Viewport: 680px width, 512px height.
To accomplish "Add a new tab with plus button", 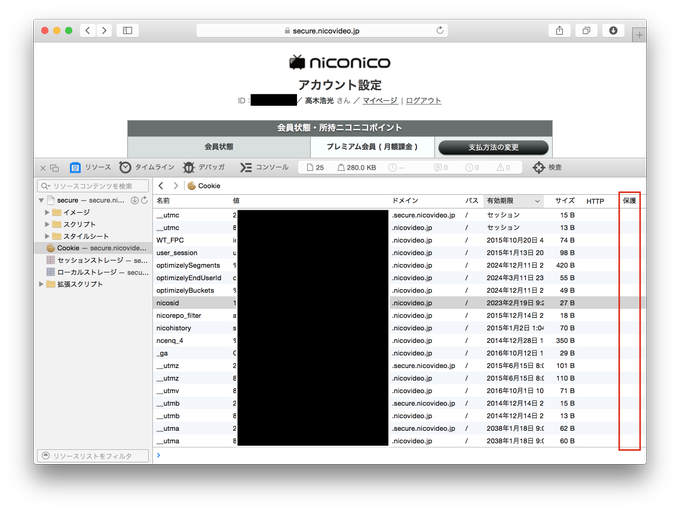I will [x=639, y=35].
